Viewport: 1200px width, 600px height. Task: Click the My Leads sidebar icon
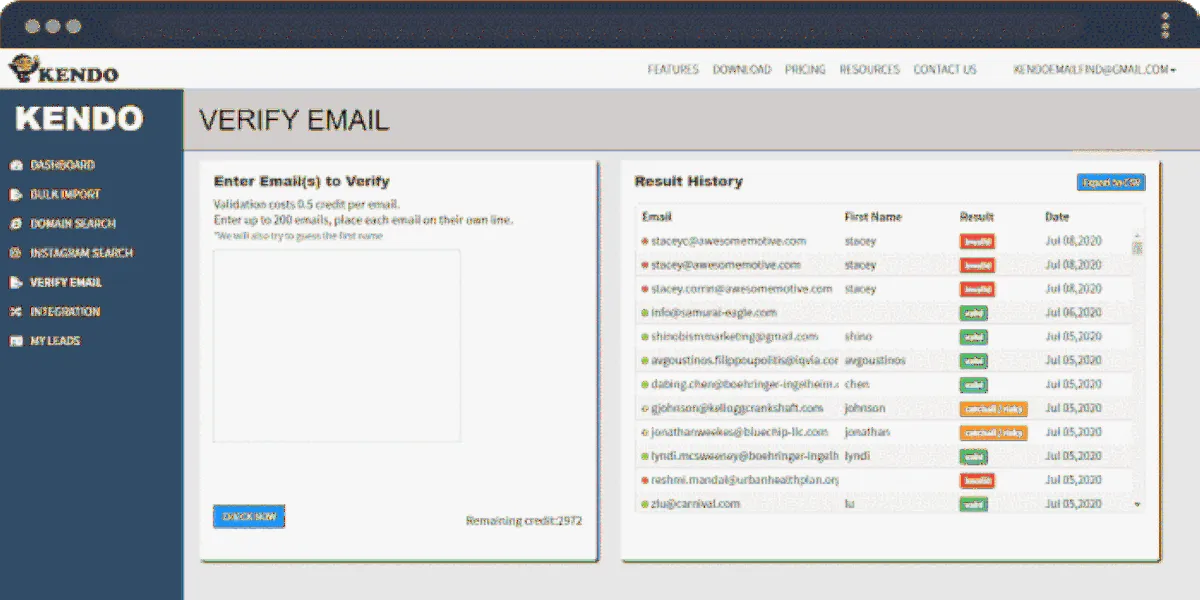click(x=15, y=341)
